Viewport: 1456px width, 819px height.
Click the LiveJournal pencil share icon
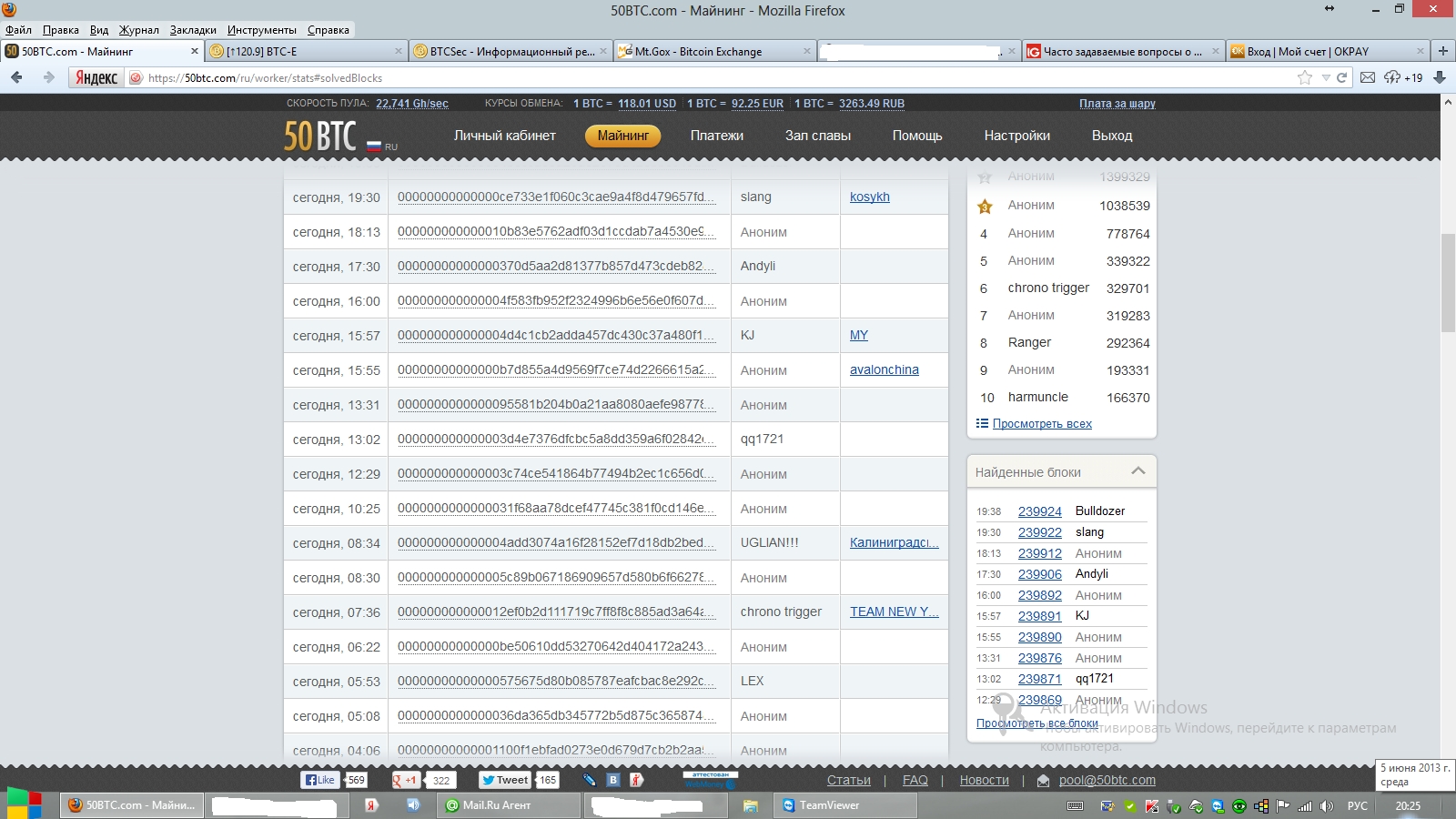[590, 780]
